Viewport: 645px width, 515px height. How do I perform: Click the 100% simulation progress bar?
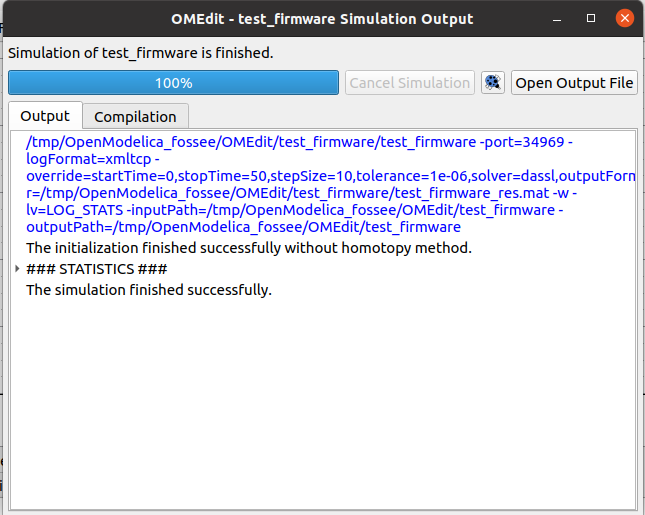173,83
